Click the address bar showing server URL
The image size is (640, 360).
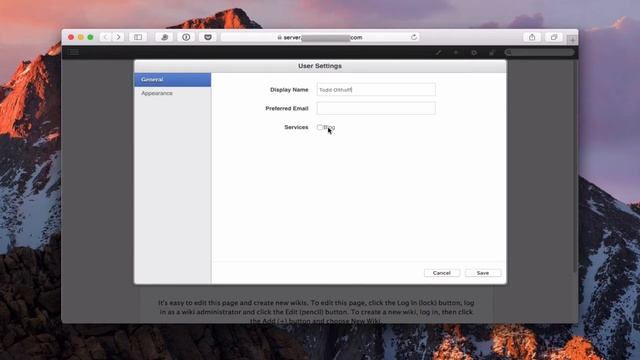click(320, 37)
